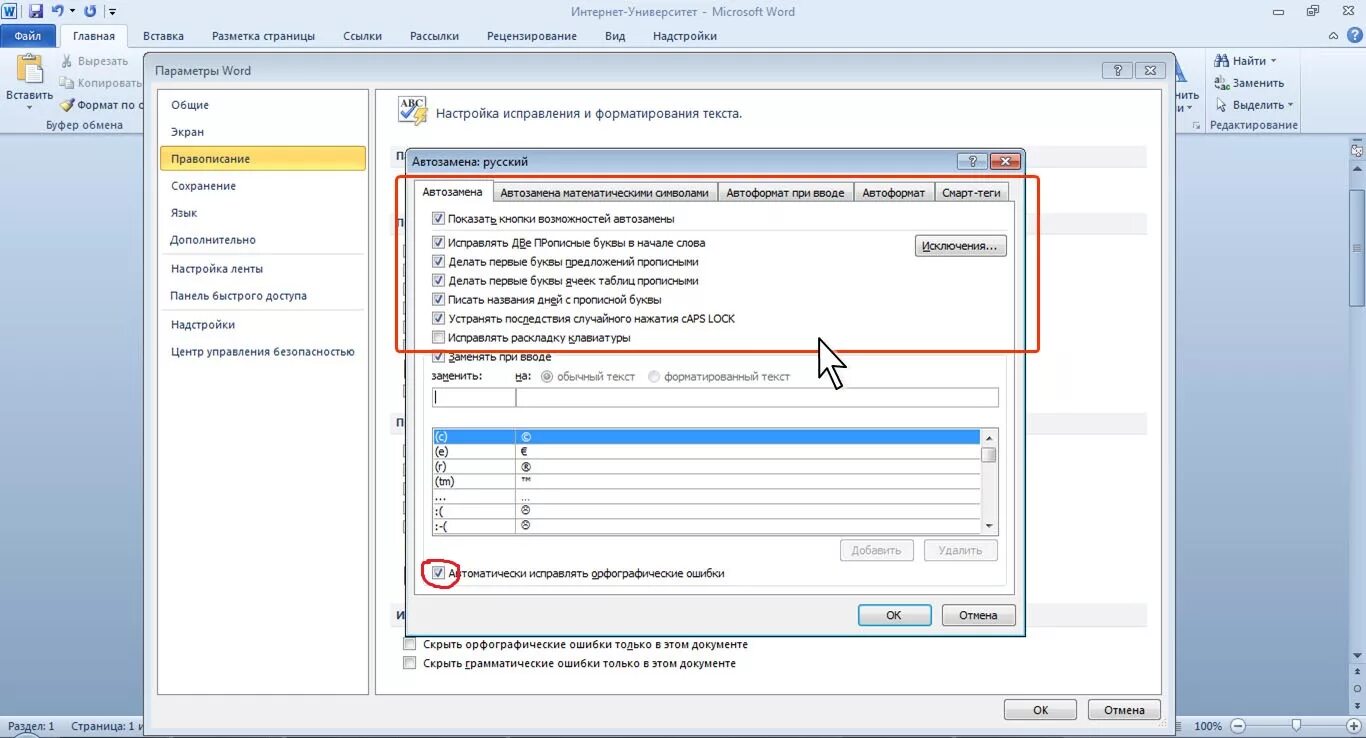Click the Заменить replace icon
The image size is (1366, 738).
[x=1222, y=83]
